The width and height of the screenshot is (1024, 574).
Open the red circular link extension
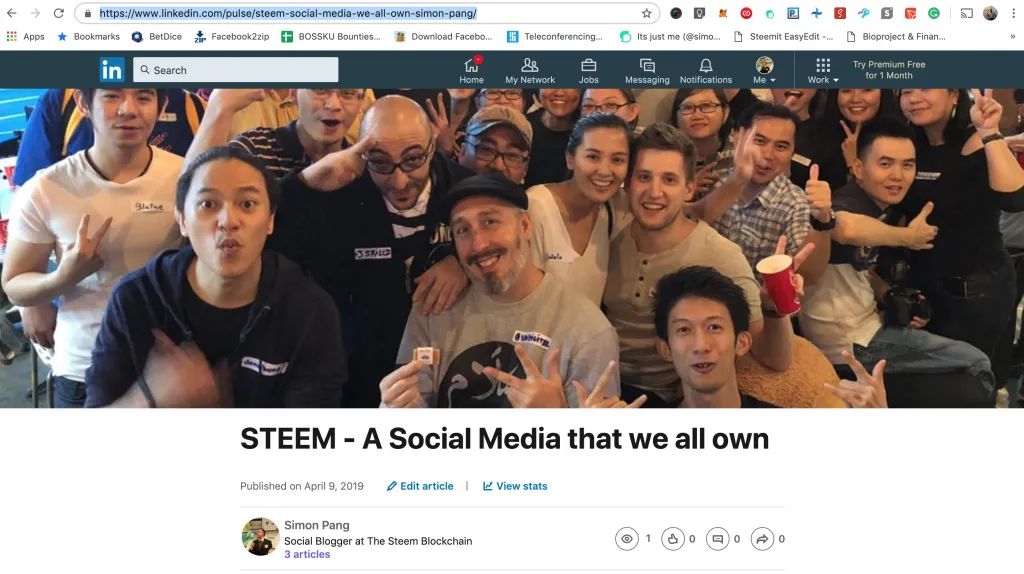click(746, 13)
